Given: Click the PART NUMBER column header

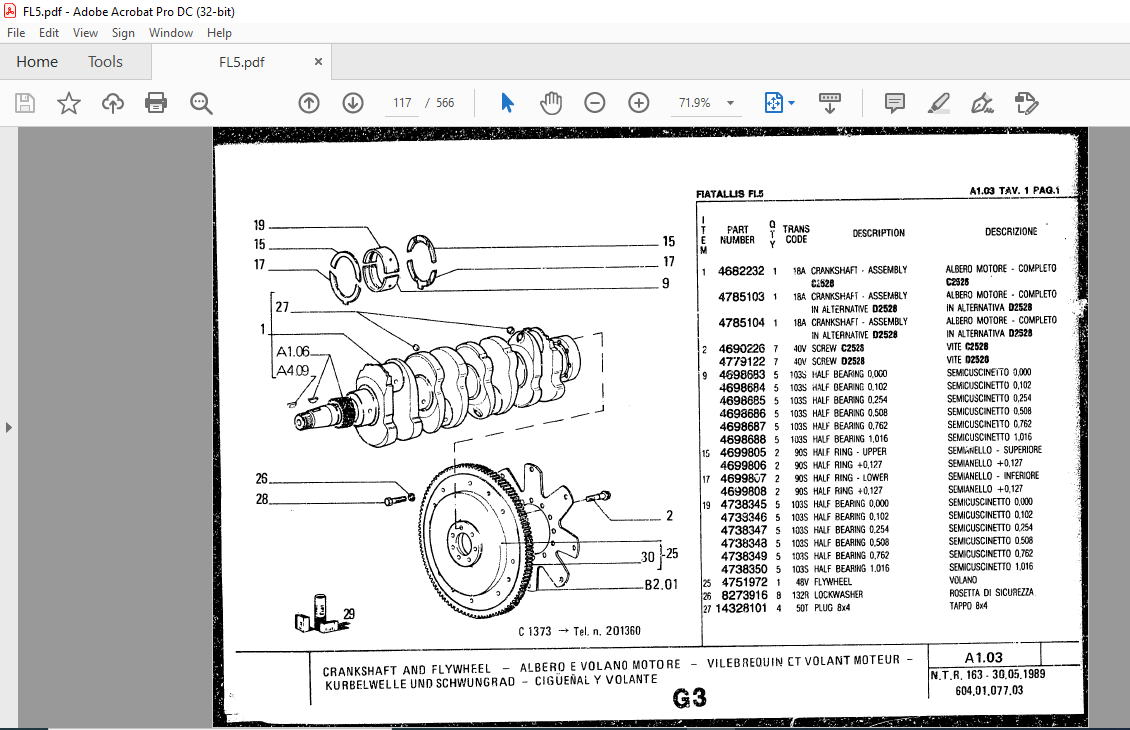Looking at the screenshot, I should (x=737, y=235).
